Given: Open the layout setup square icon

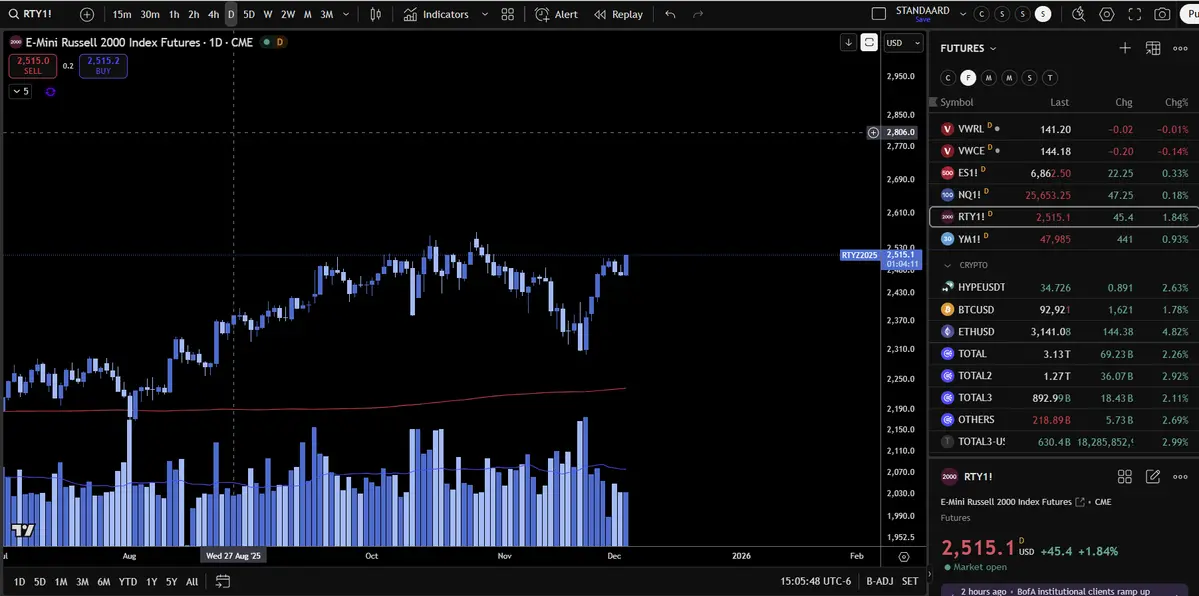Looking at the screenshot, I should coord(879,14).
